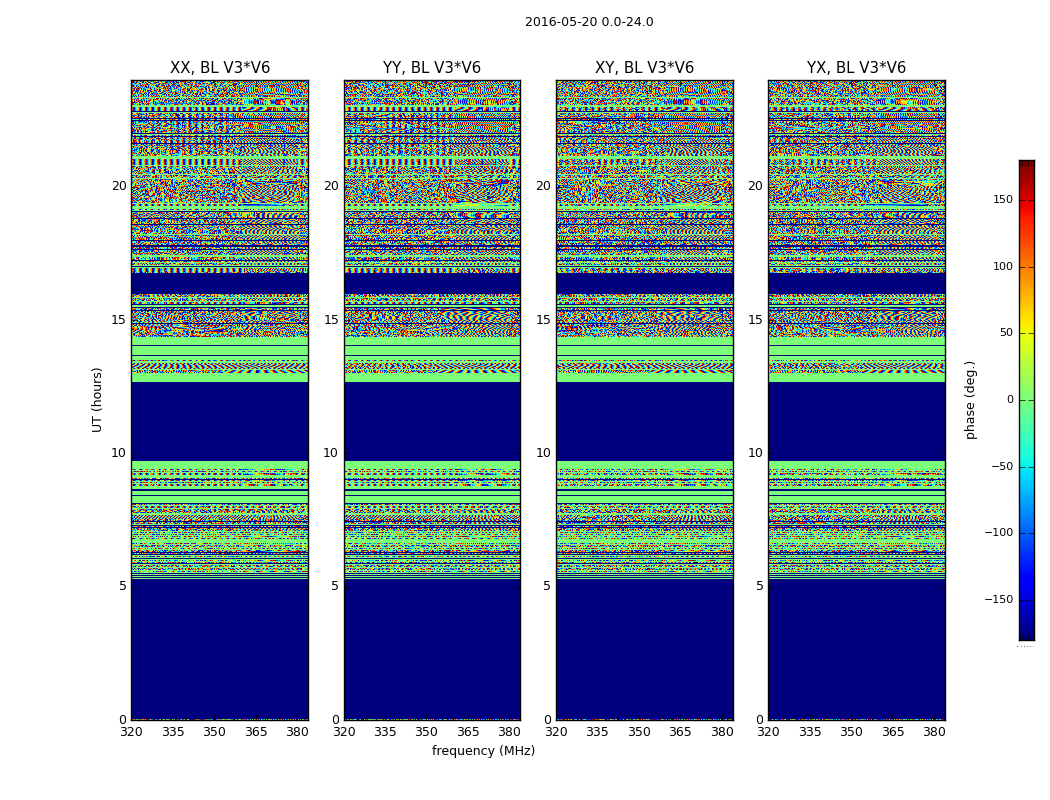1050x800 pixels.
Task: Click the YX, BL V3*V6 subplot title
Action: 856,68
